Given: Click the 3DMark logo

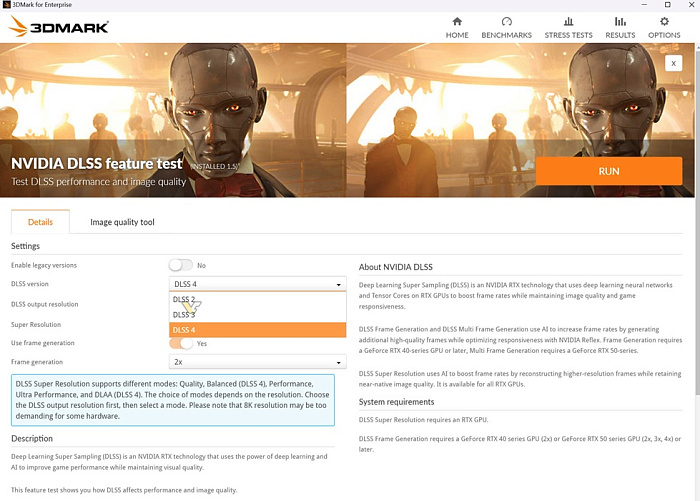Looking at the screenshot, I should [x=58, y=27].
